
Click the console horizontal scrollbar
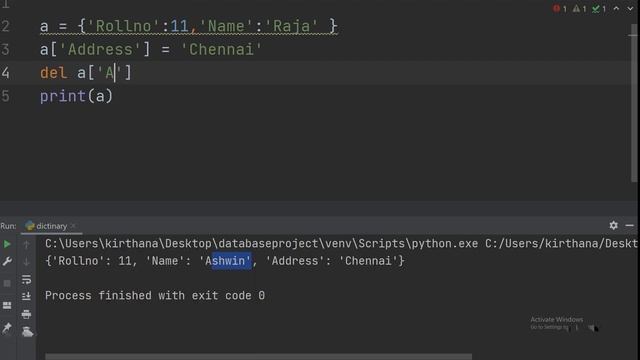[258, 357]
